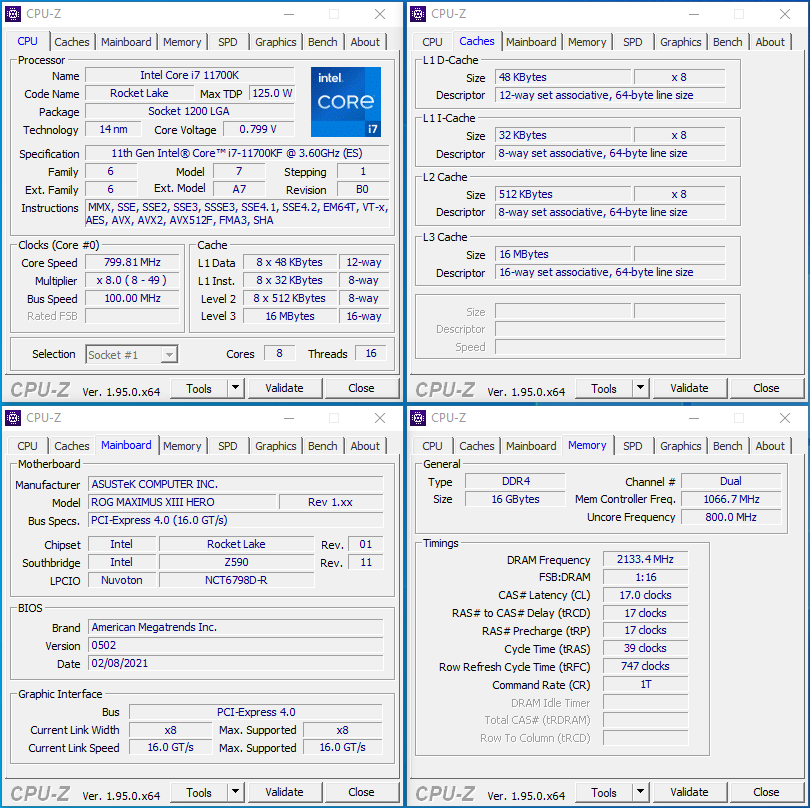Click the 799.81 MHz core speed value

(x=132, y=262)
